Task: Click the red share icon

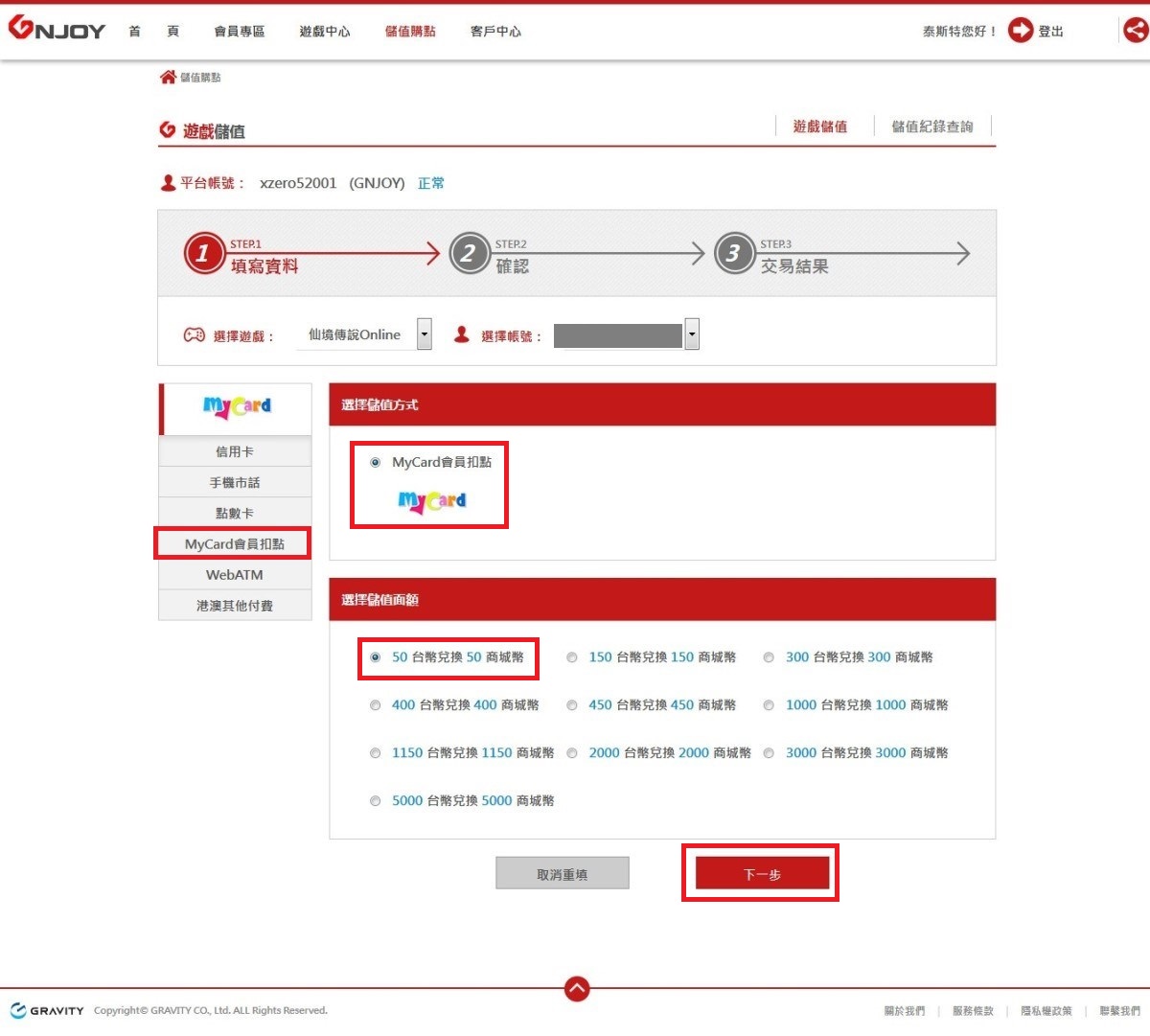Action: tap(1136, 31)
